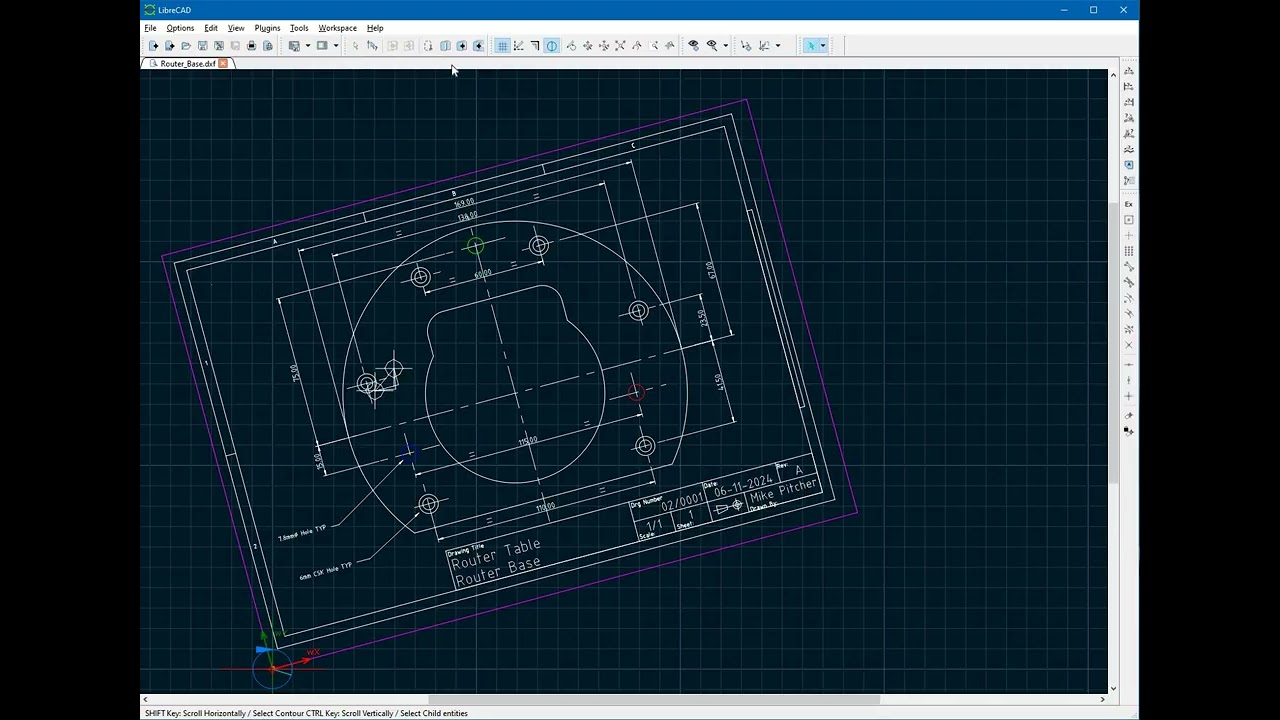Image resolution: width=1280 pixels, height=720 pixels.
Task: Click the Save floppy disk icon
Action: coord(202,45)
